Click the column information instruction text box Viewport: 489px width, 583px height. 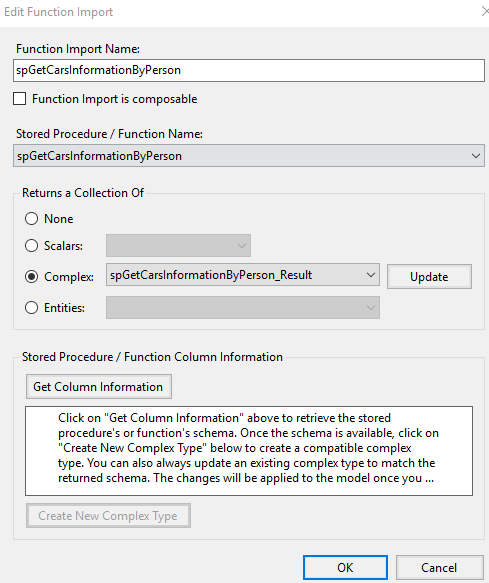click(249, 451)
